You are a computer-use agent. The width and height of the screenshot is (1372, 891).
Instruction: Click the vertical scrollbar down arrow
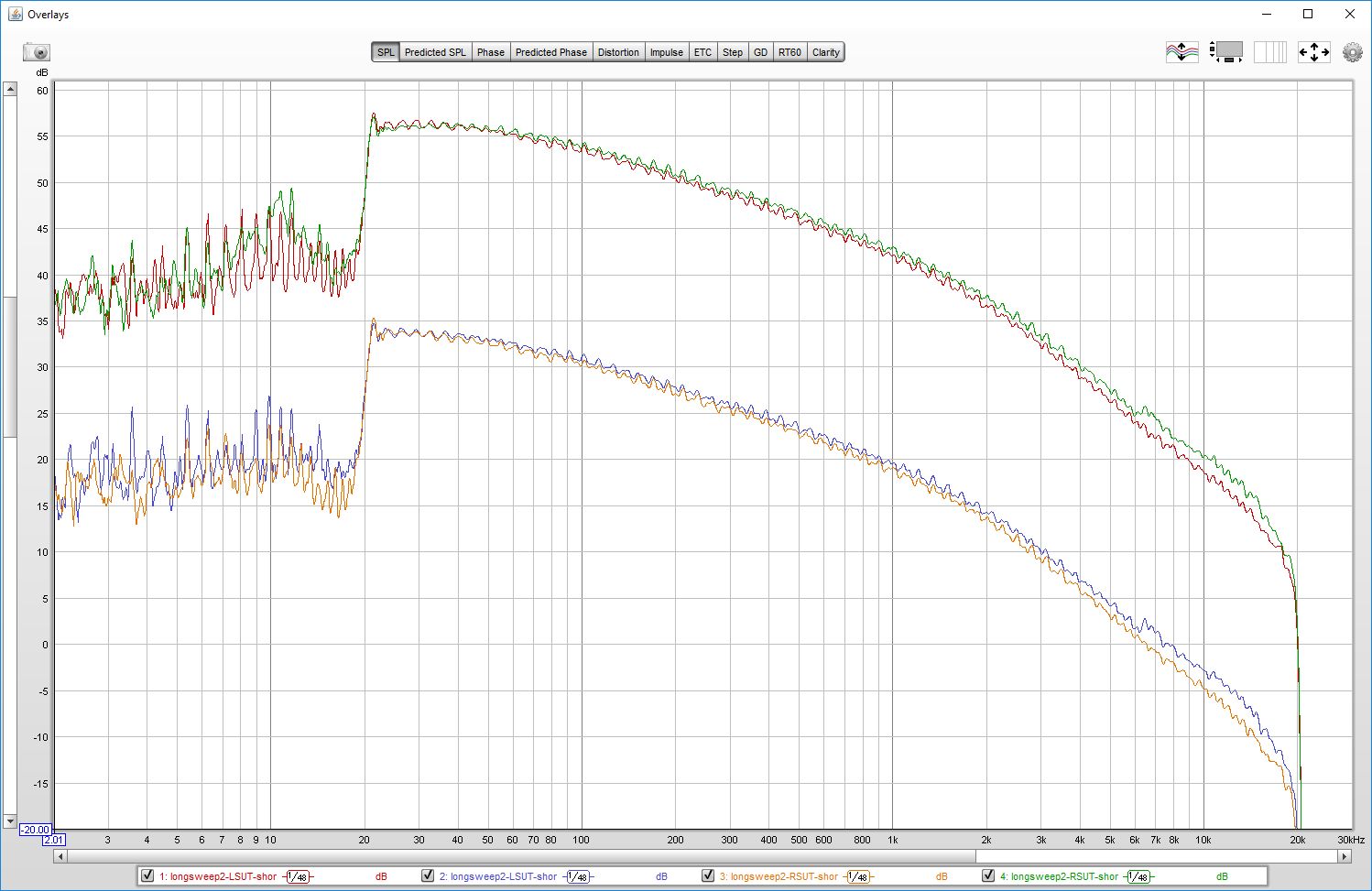(10, 821)
